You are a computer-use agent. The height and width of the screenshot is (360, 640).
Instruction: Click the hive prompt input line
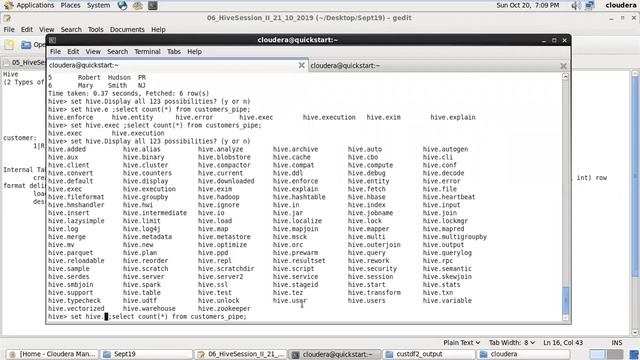click(x=147, y=316)
